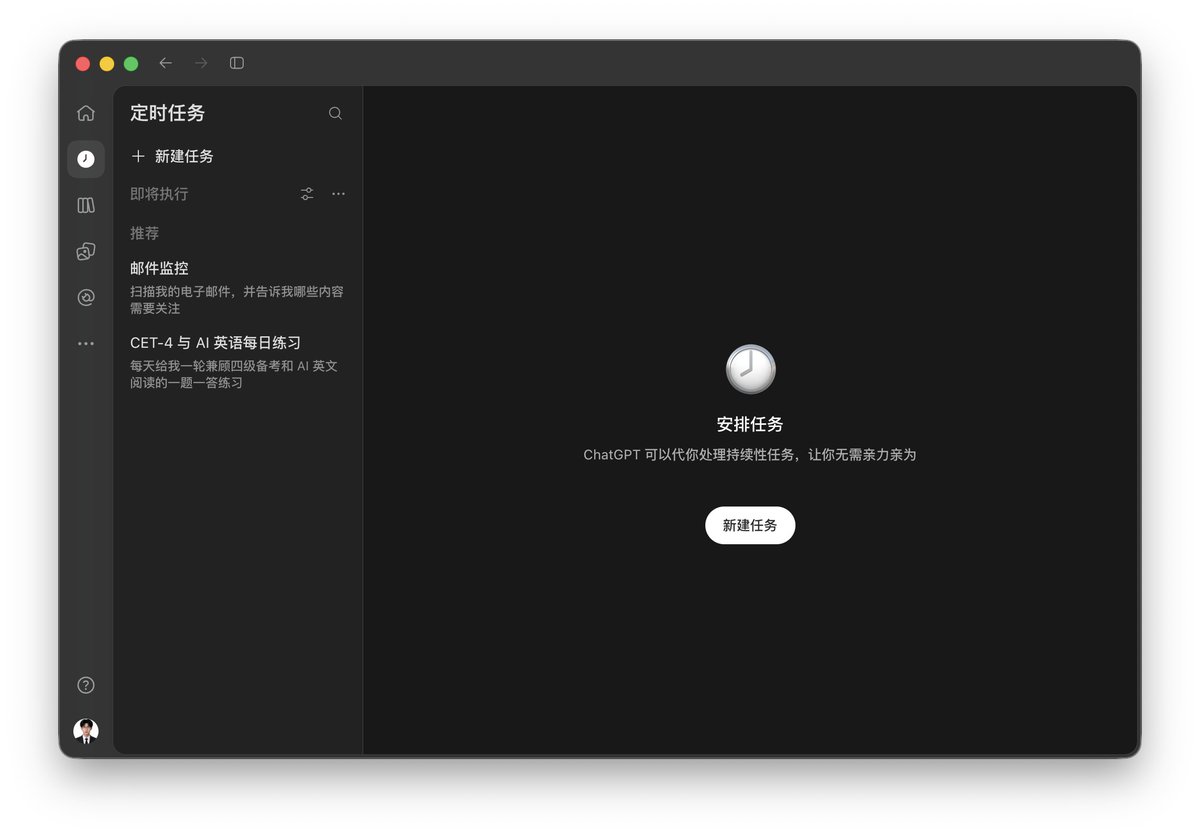1200x836 pixels.
Task: Navigate forward with the right arrow
Action: pos(201,63)
